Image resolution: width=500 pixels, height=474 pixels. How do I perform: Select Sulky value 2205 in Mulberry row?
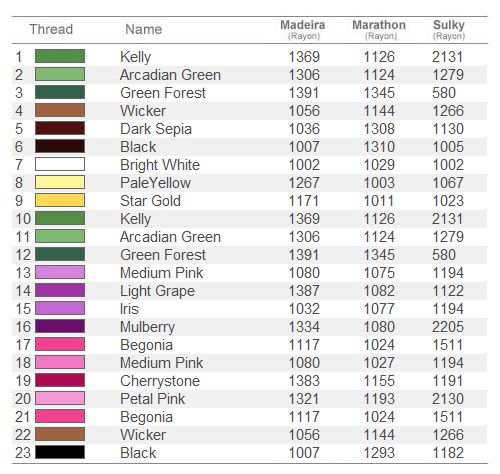pos(448,327)
